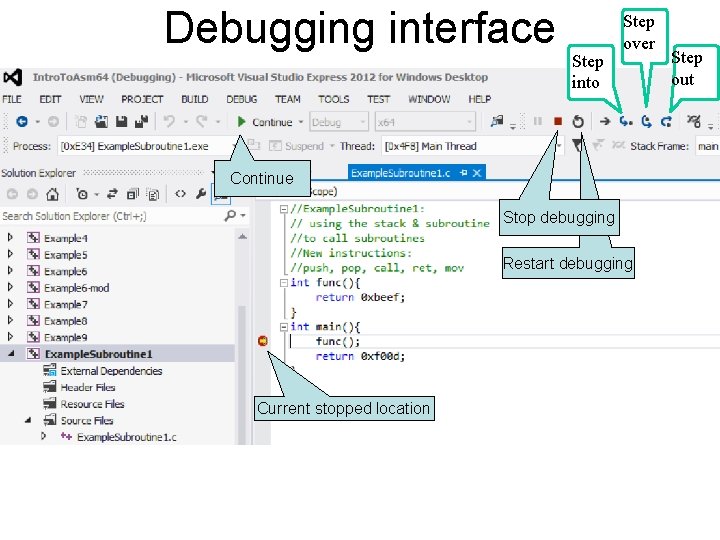The width and height of the screenshot is (720, 540).
Task: Click the Navigate Backward arrow icon
Action: pos(22,122)
